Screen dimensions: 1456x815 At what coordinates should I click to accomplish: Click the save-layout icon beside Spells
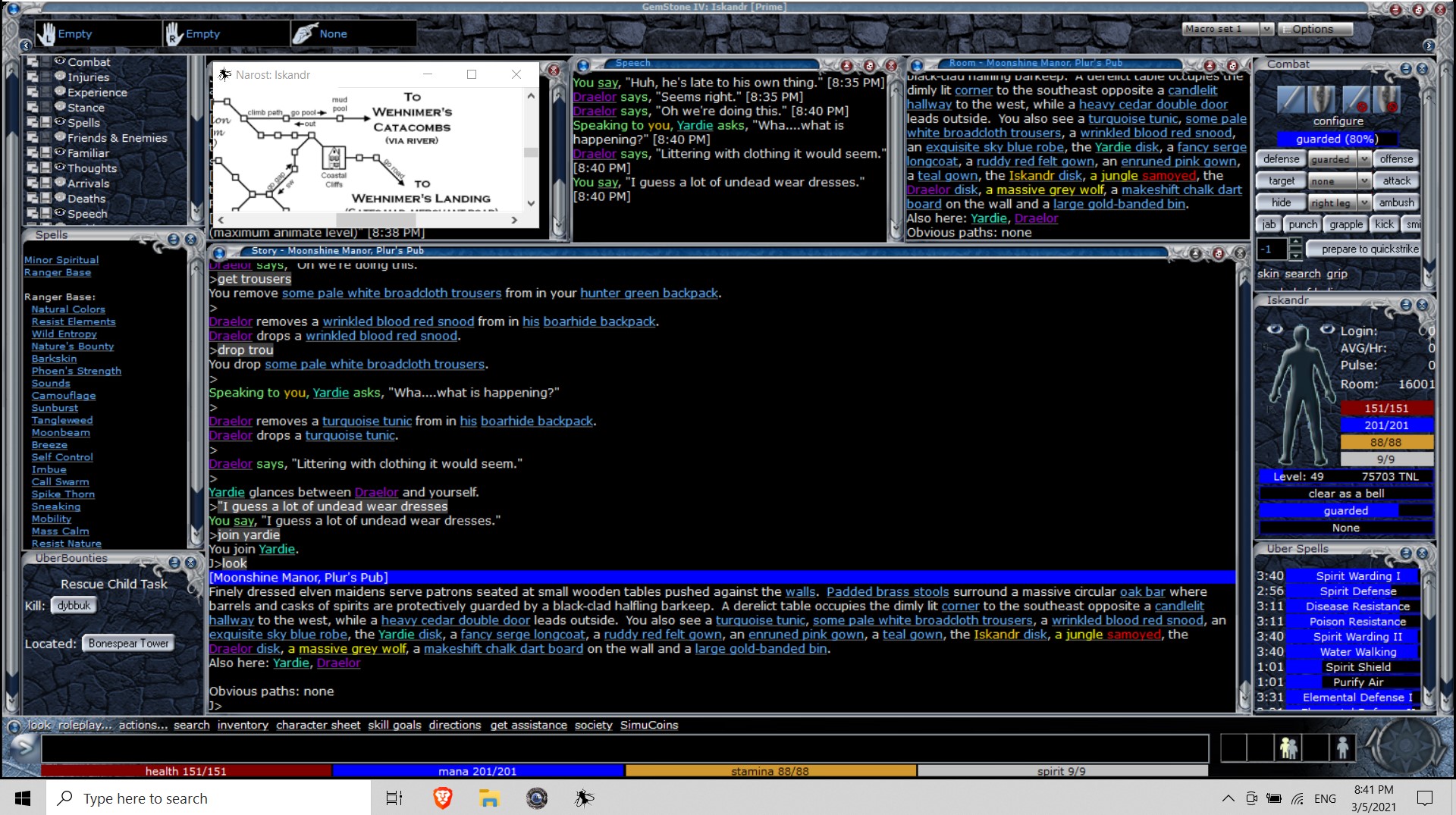coord(45,122)
